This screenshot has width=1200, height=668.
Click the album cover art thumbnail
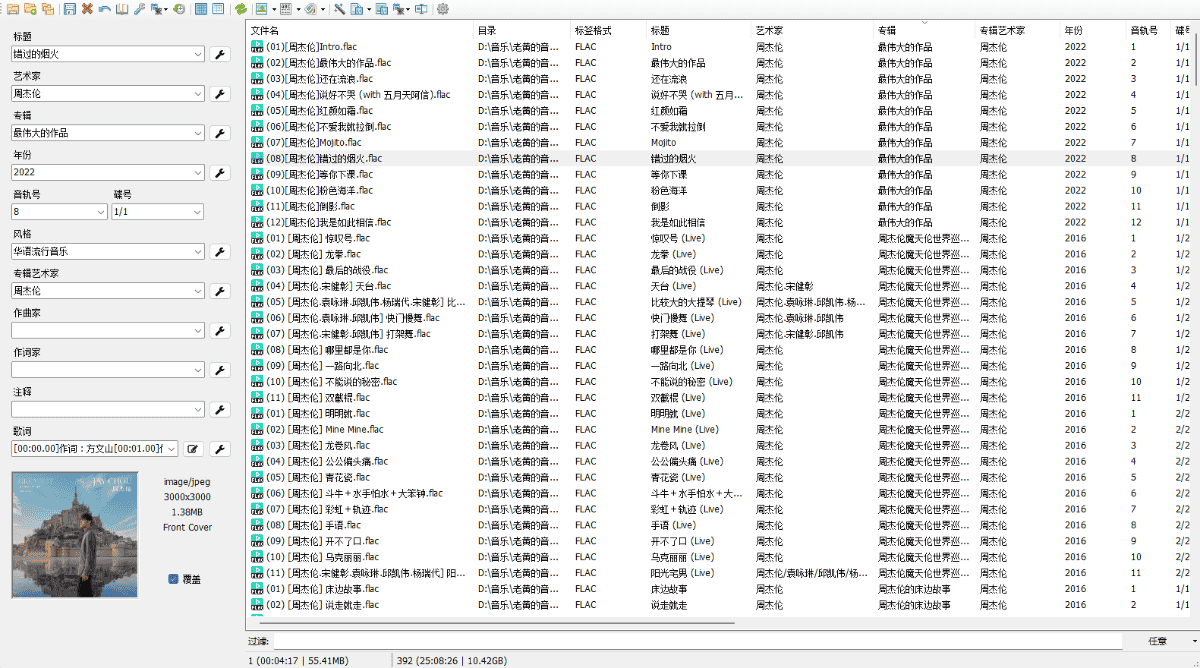point(75,535)
